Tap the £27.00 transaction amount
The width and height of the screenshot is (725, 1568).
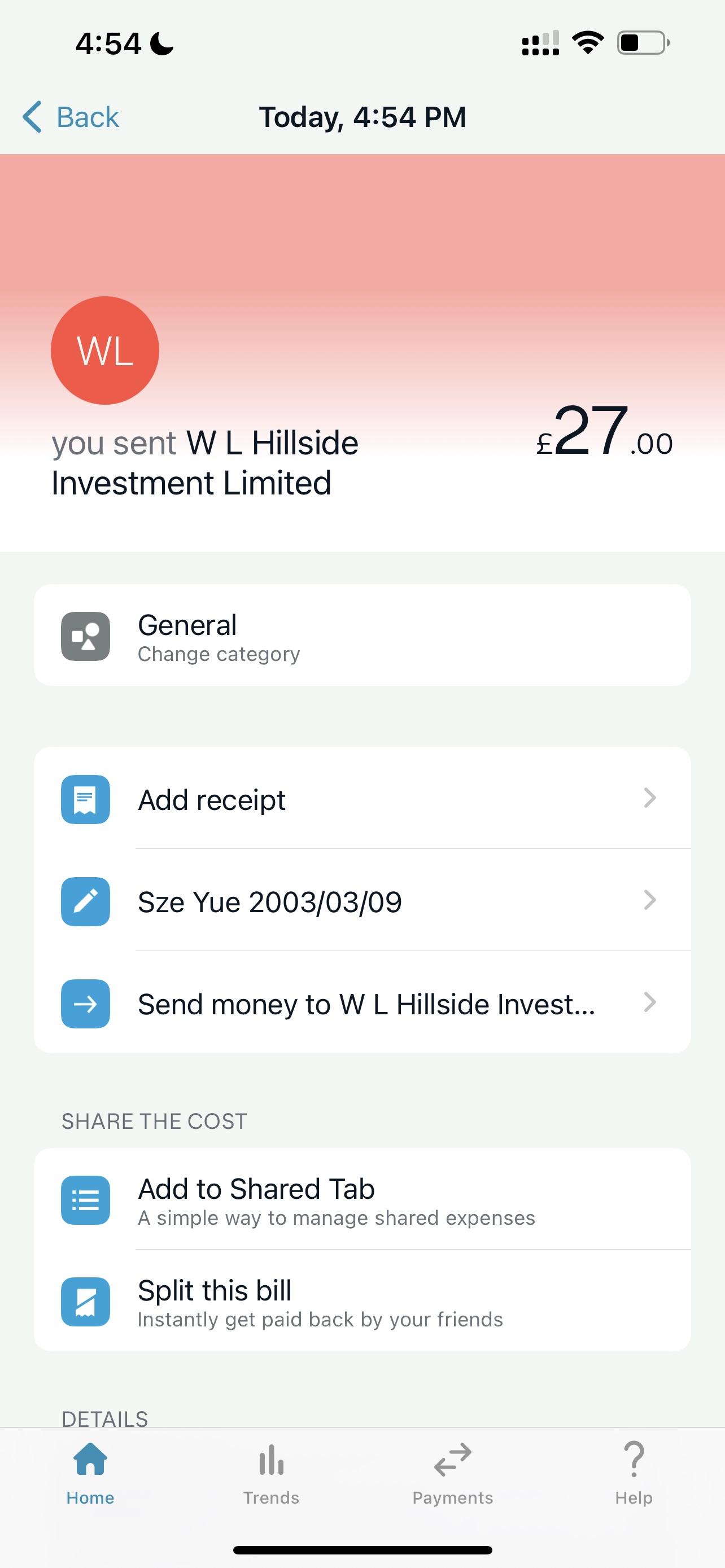pos(604,432)
